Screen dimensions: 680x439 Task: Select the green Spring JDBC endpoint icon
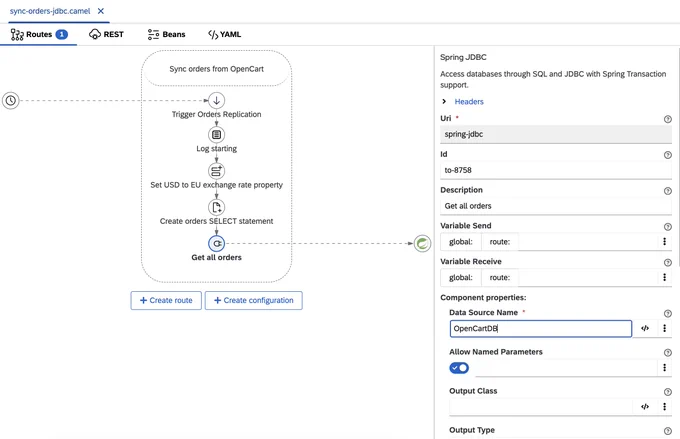[422, 243]
